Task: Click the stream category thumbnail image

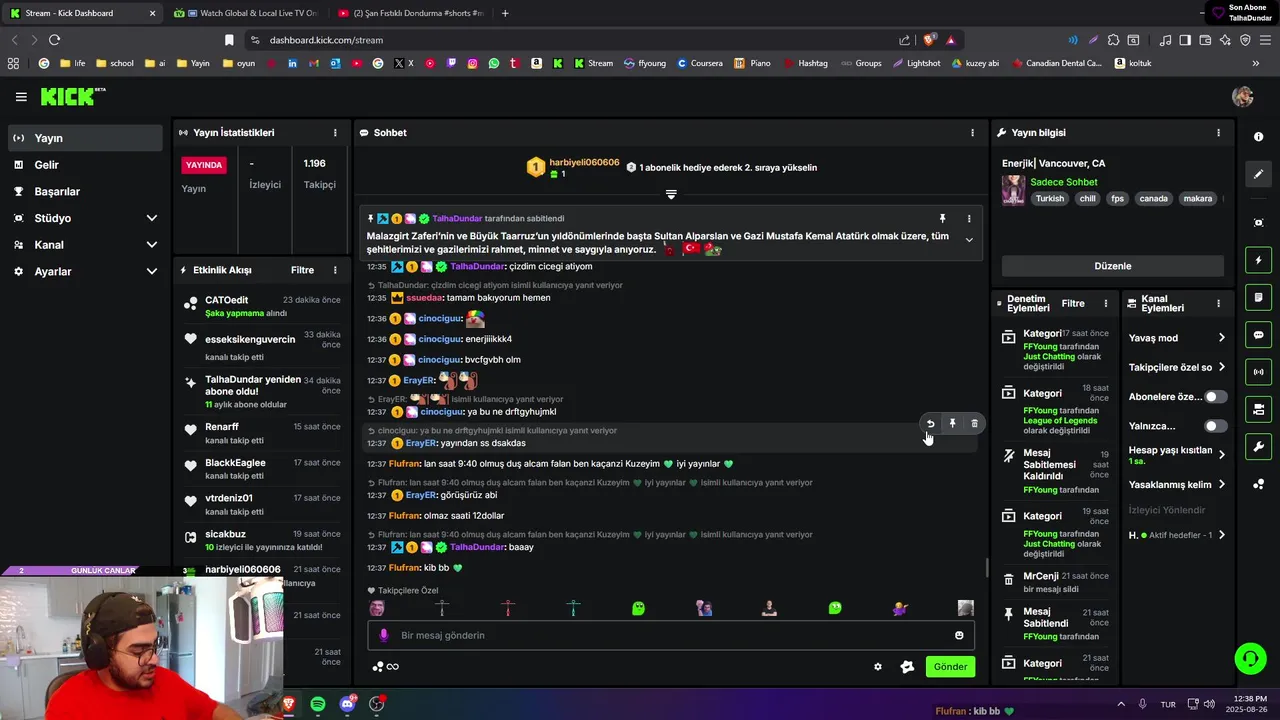Action: pos(1014,190)
